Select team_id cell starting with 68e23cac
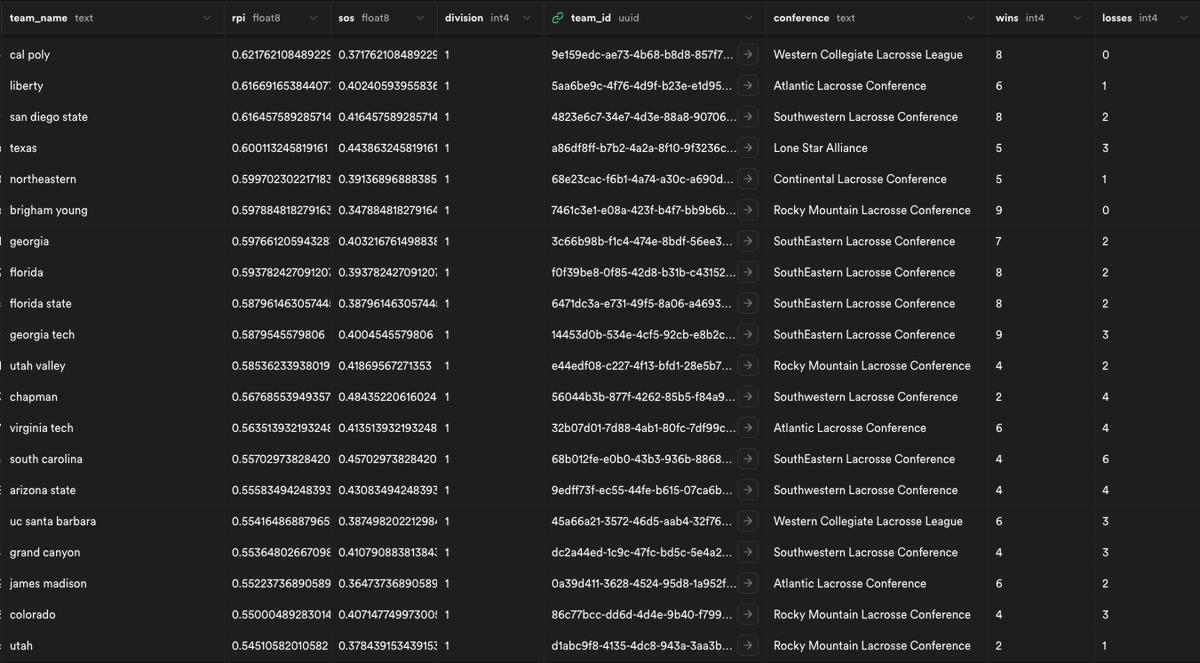 (642, 179)
